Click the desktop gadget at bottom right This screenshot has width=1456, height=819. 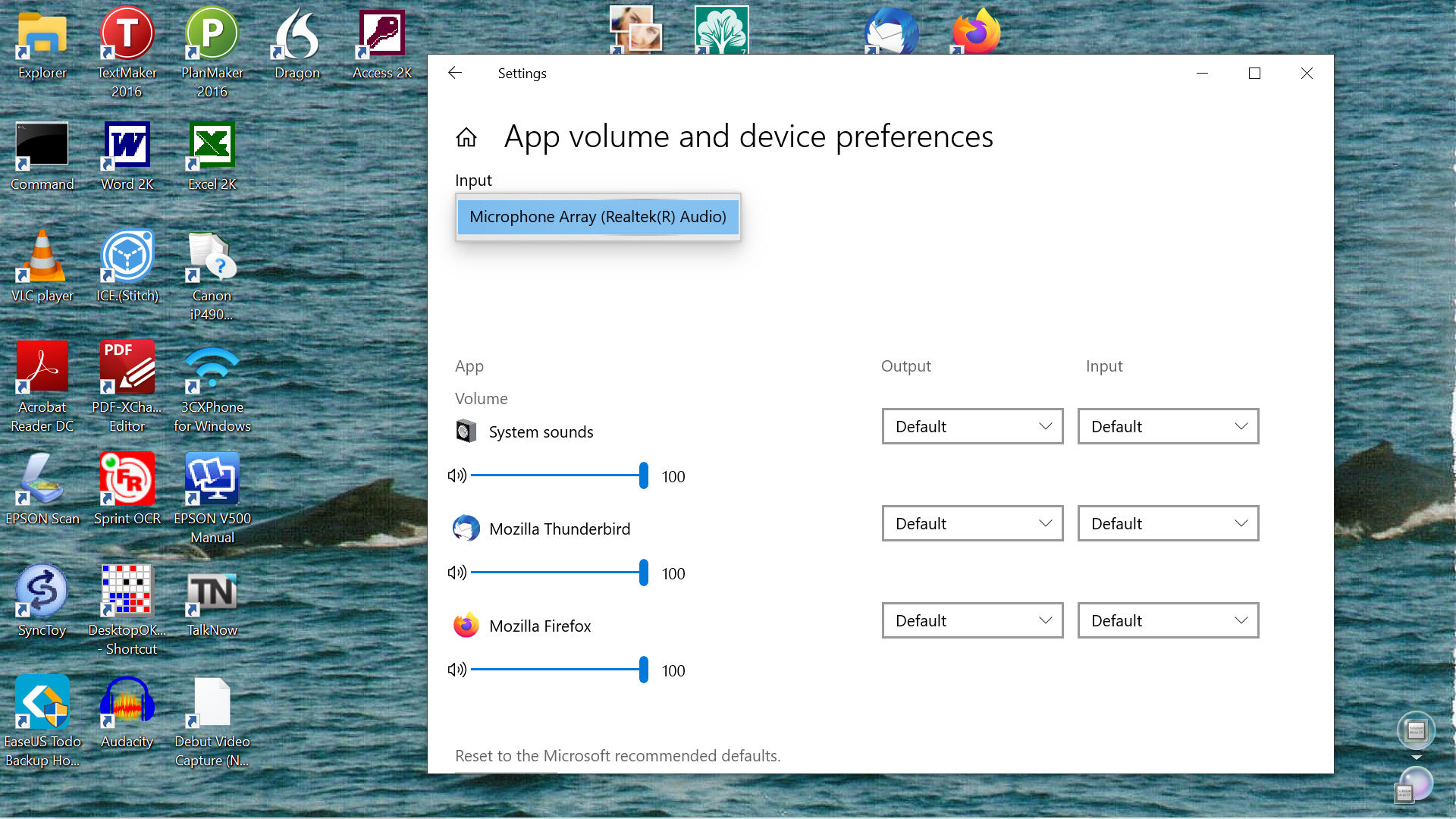pos(1414,786)
